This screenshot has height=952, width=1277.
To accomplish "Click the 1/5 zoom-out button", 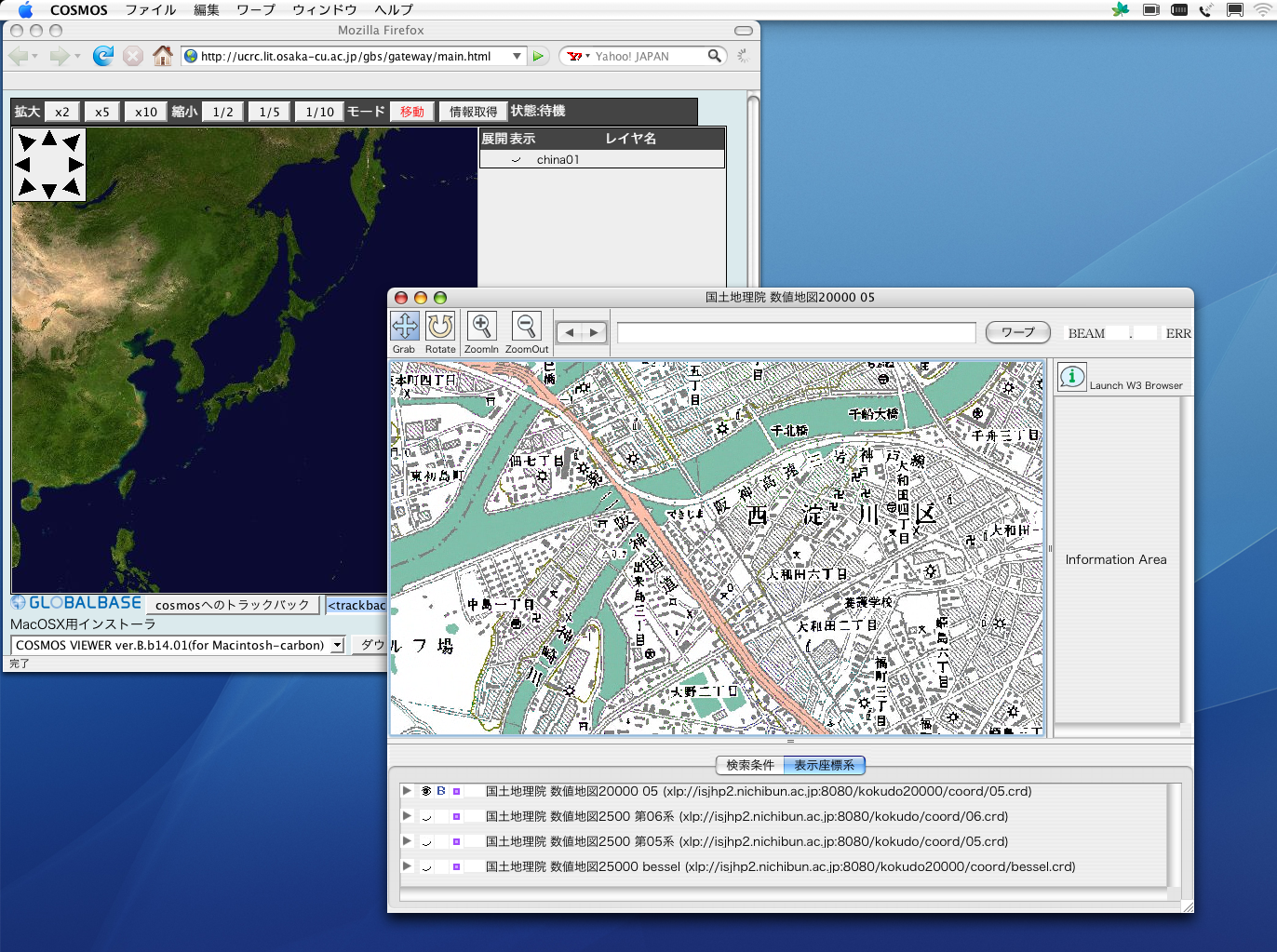I will 270,112.
